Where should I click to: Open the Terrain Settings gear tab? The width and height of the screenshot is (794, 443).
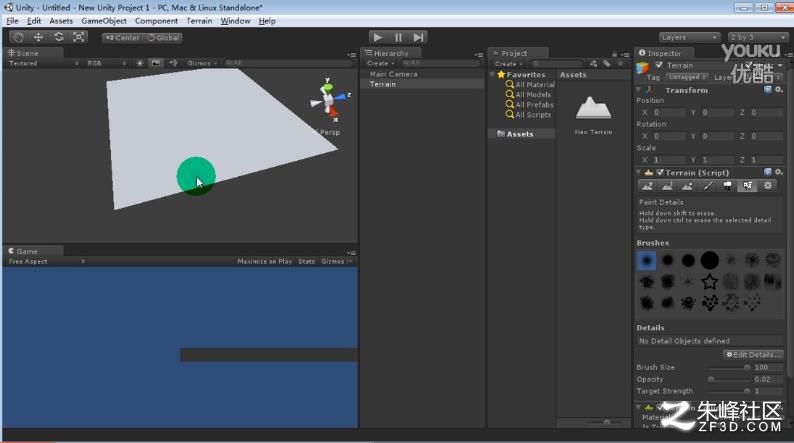pos(768,186)
